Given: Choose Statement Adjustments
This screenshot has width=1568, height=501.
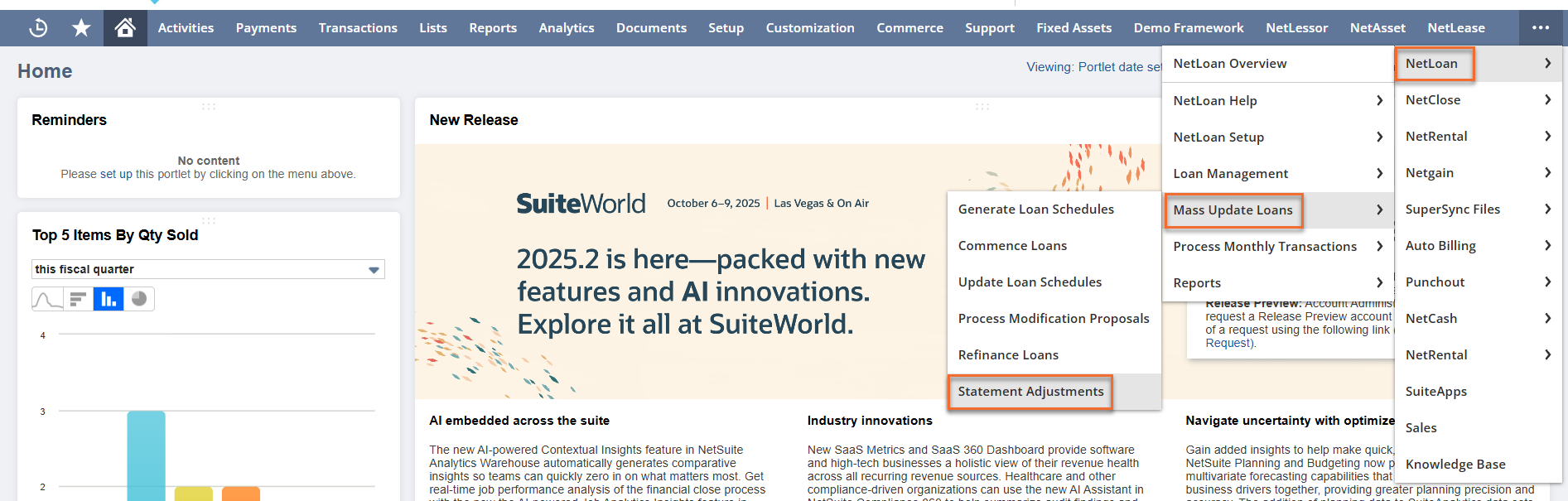Looking at the screenshot, I should [x=1054, y=392].
